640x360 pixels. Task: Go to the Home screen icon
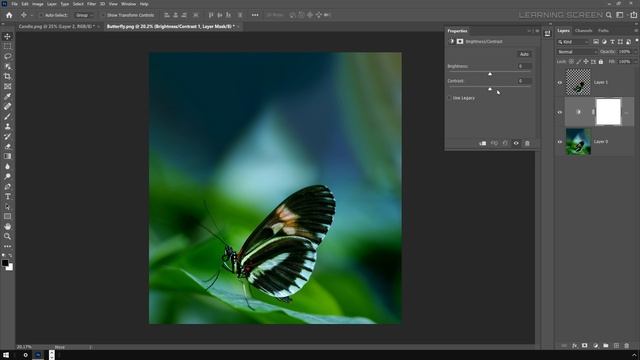click(9, 15)
